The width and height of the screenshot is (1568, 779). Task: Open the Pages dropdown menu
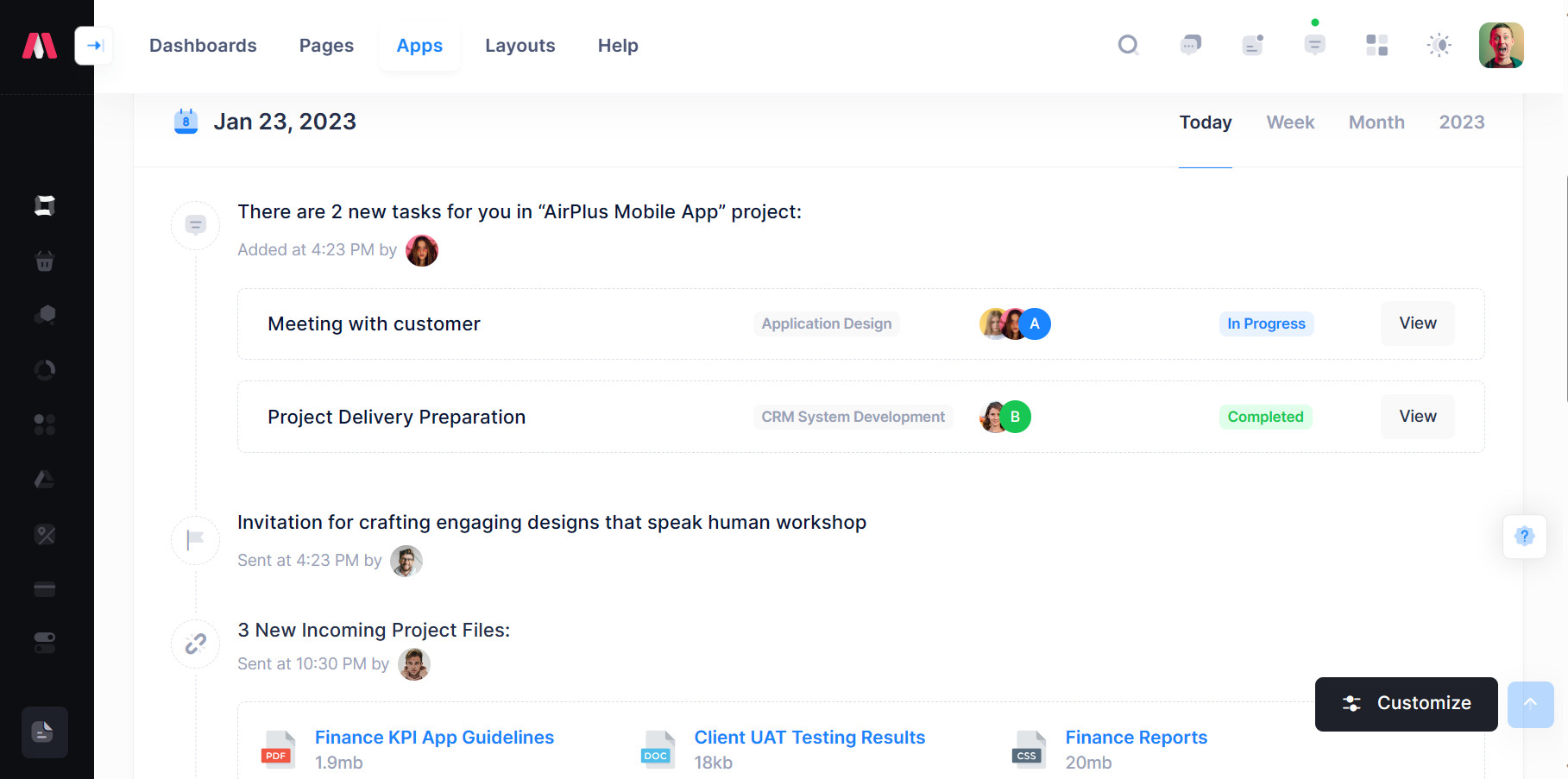click(326, 46)
